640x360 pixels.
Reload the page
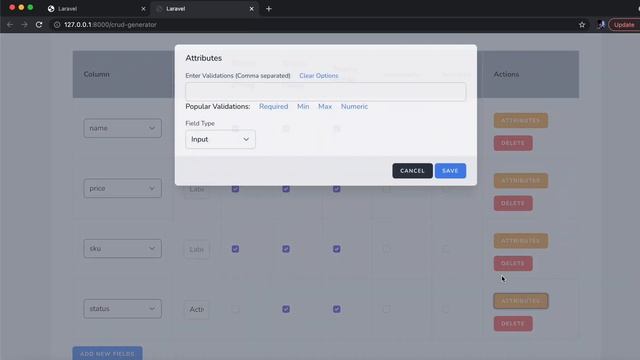coord(39,25)
